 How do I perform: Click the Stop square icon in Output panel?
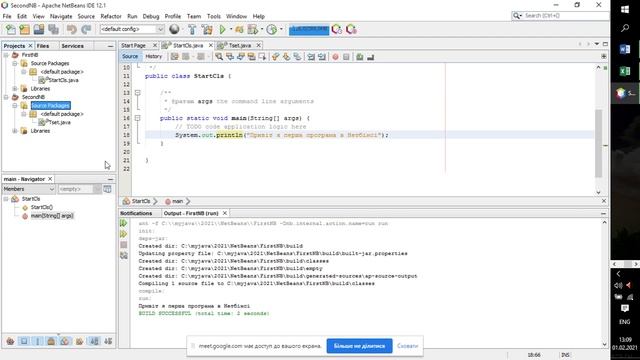pyautogui.click(x=124, y=244)
